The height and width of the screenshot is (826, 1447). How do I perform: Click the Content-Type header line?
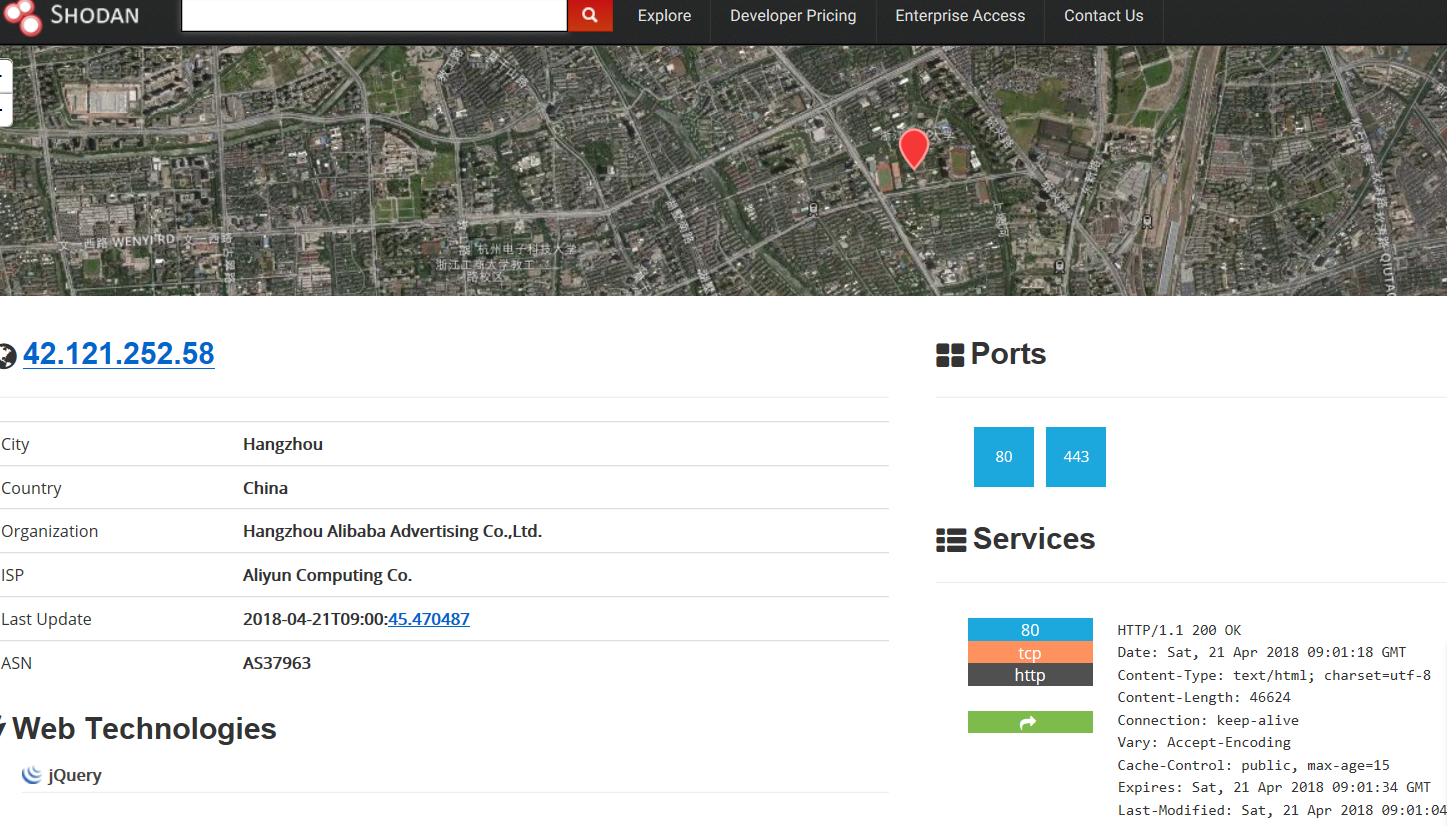(1274, 675)
